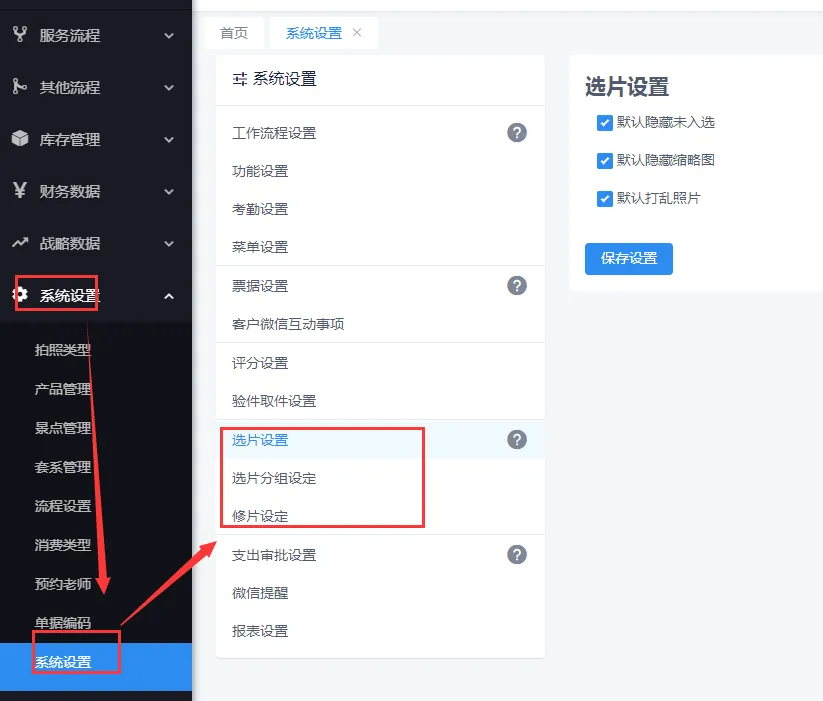Click the 保存设置 button
823x701 pixels.
628,258
